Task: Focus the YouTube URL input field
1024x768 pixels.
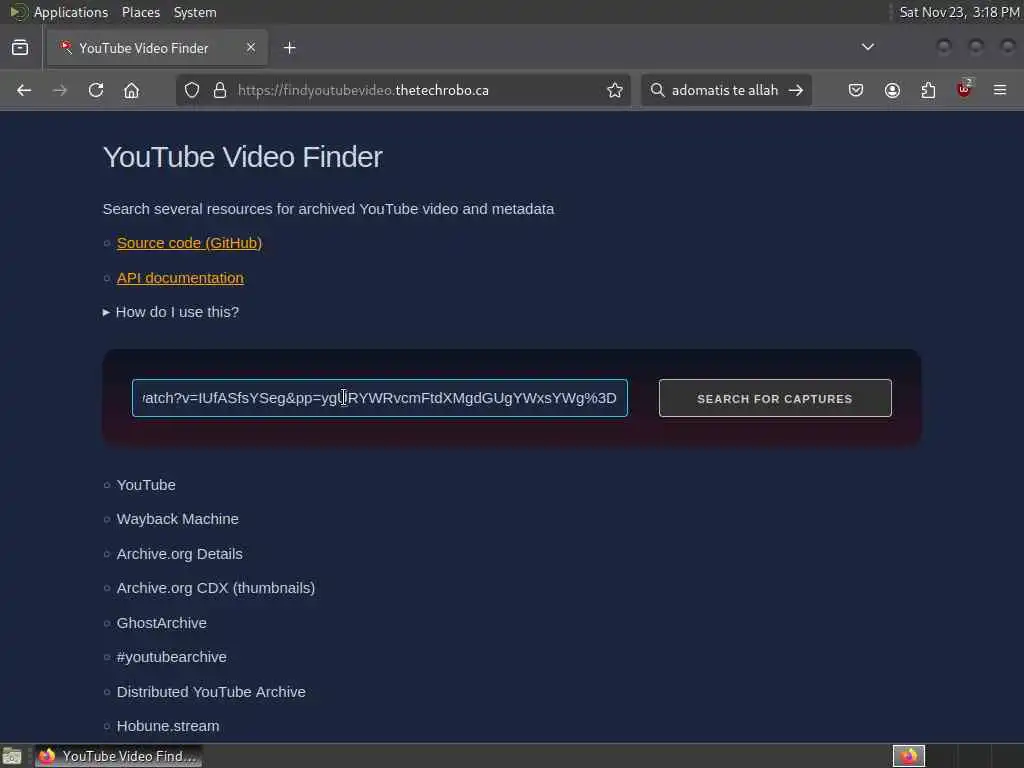Action: [379, 398]
